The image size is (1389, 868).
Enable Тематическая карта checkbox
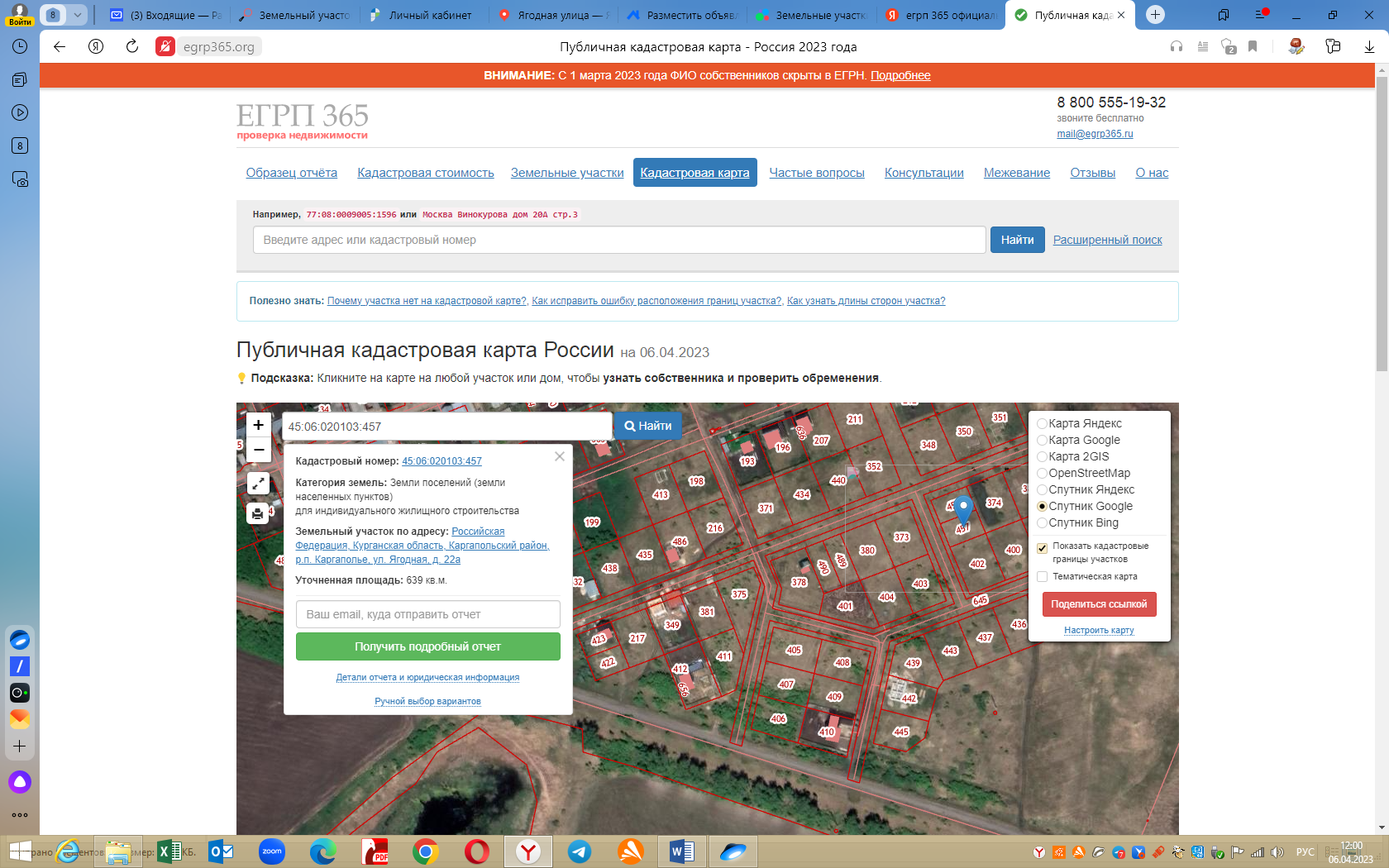(1042, 577)
